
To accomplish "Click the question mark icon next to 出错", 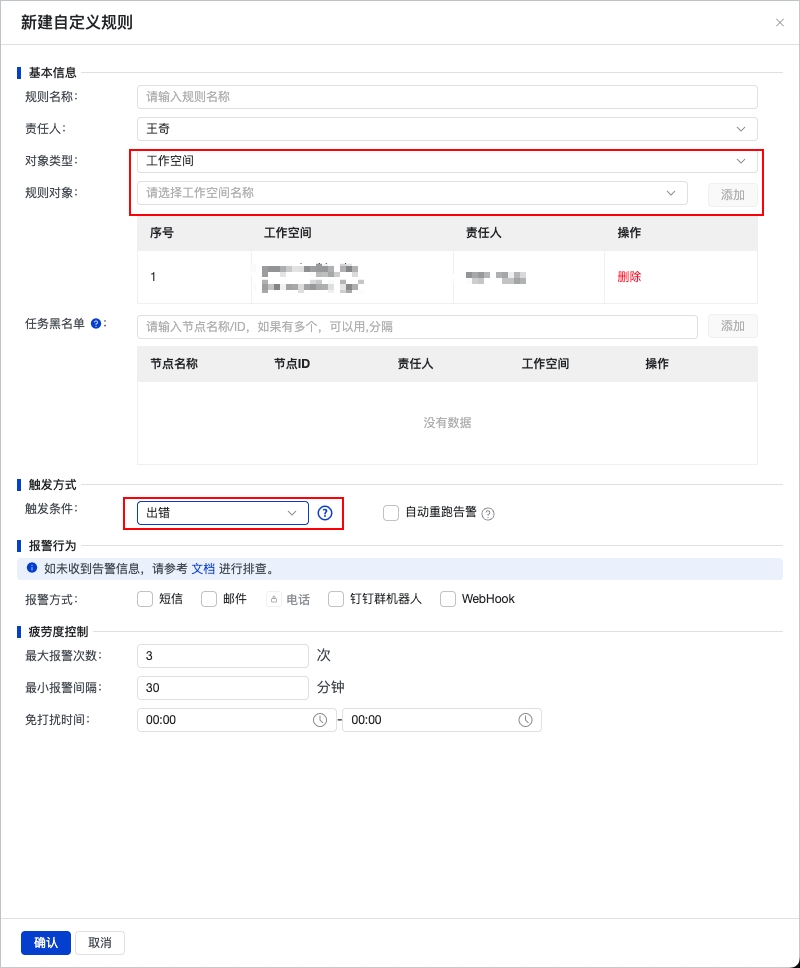I will click(324, 512).
